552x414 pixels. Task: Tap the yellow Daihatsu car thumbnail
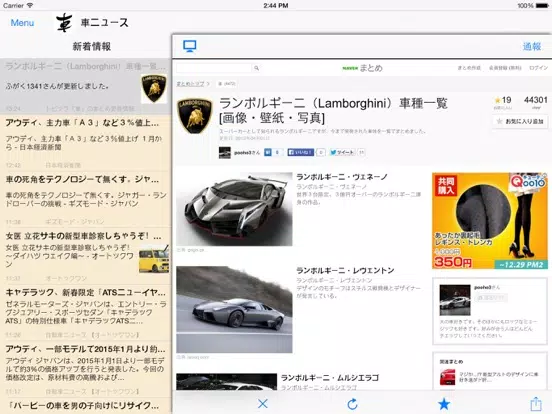154,259
